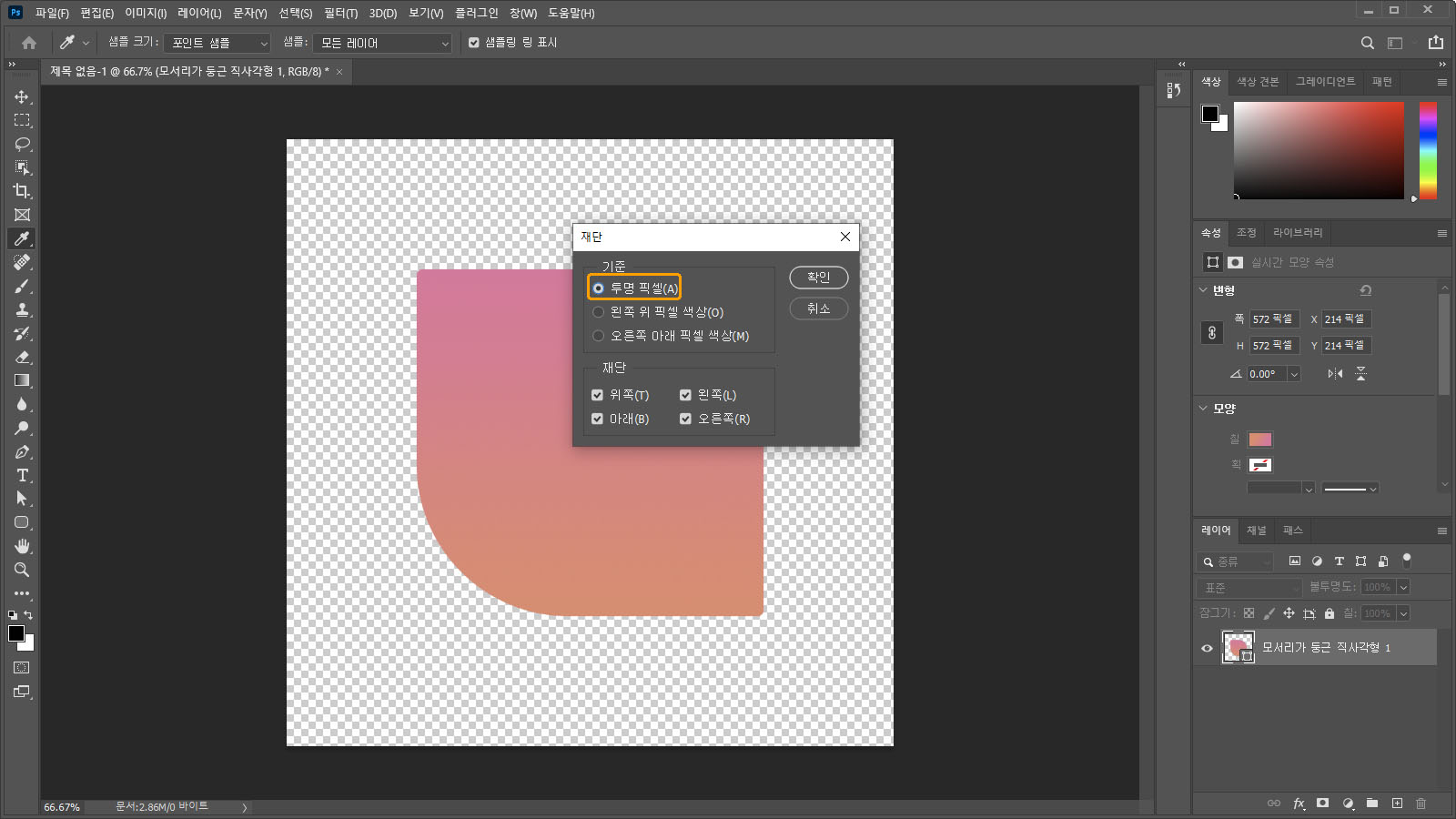Open the 불투명도 100% dropdown arrow
The width and height of the screenshot is (1456, 819).
(1403, 588)
